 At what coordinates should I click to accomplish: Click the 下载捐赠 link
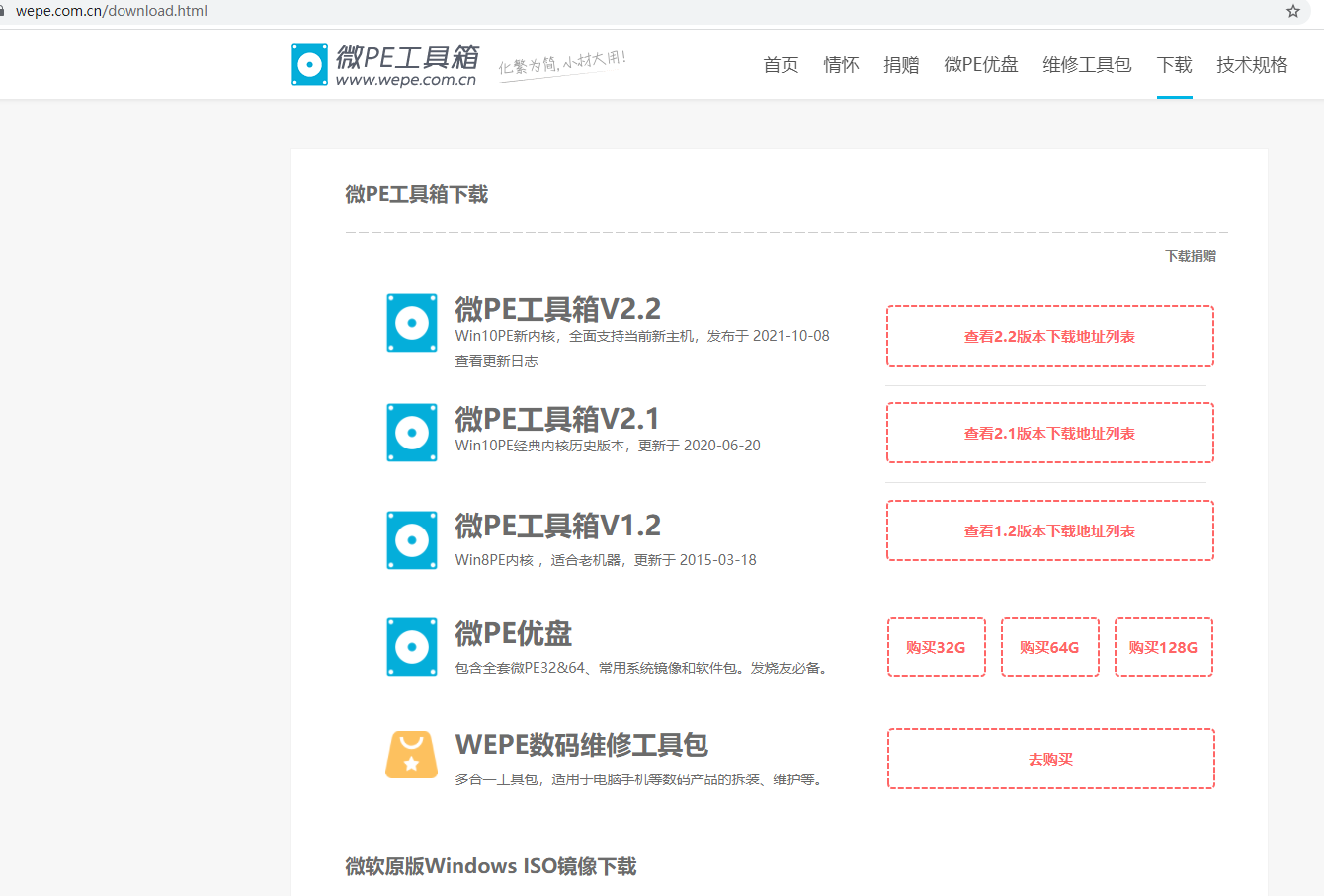coord(1191,256)
